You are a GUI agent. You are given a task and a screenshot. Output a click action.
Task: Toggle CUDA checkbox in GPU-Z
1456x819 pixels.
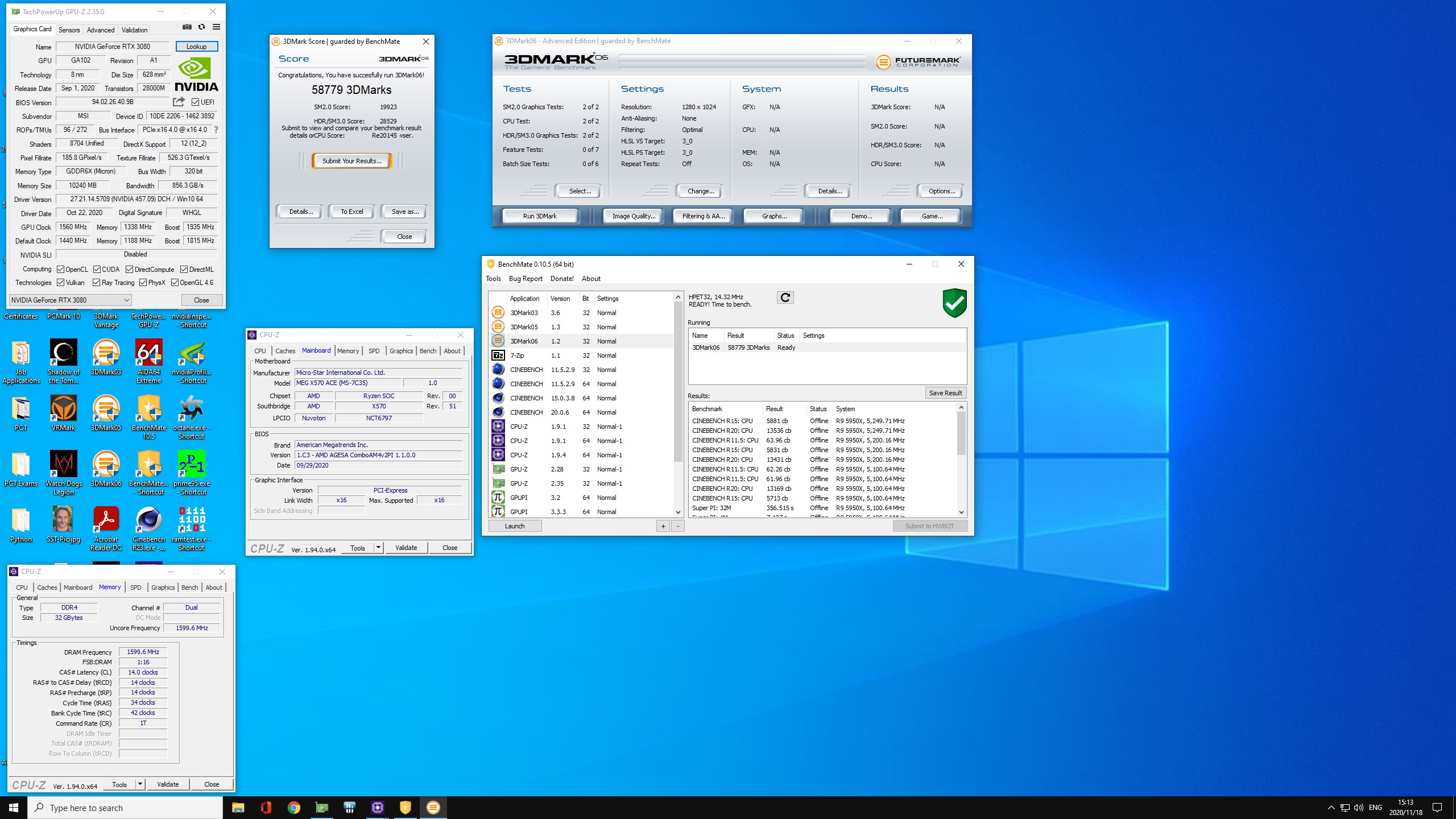[97, 270]
